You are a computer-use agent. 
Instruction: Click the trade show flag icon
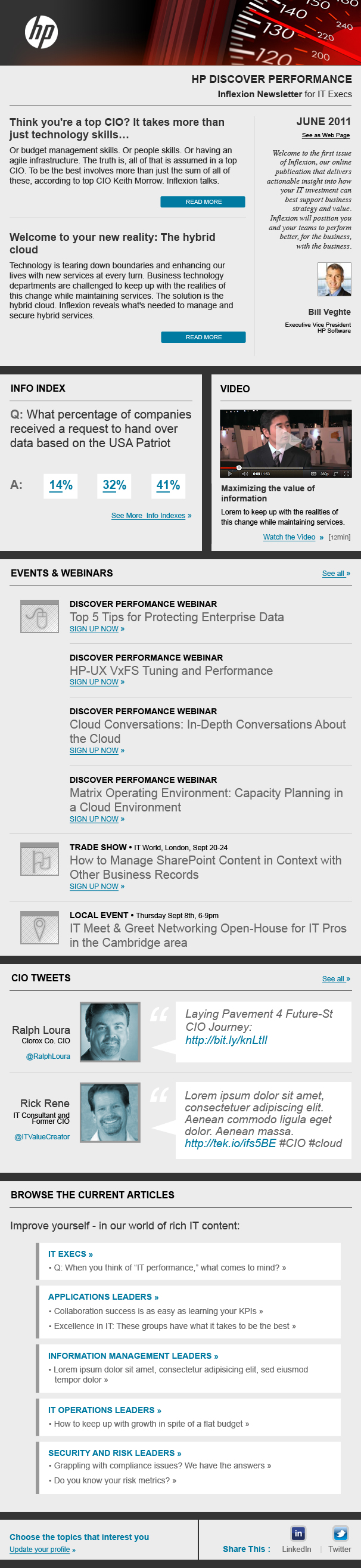tap(39, 860)
